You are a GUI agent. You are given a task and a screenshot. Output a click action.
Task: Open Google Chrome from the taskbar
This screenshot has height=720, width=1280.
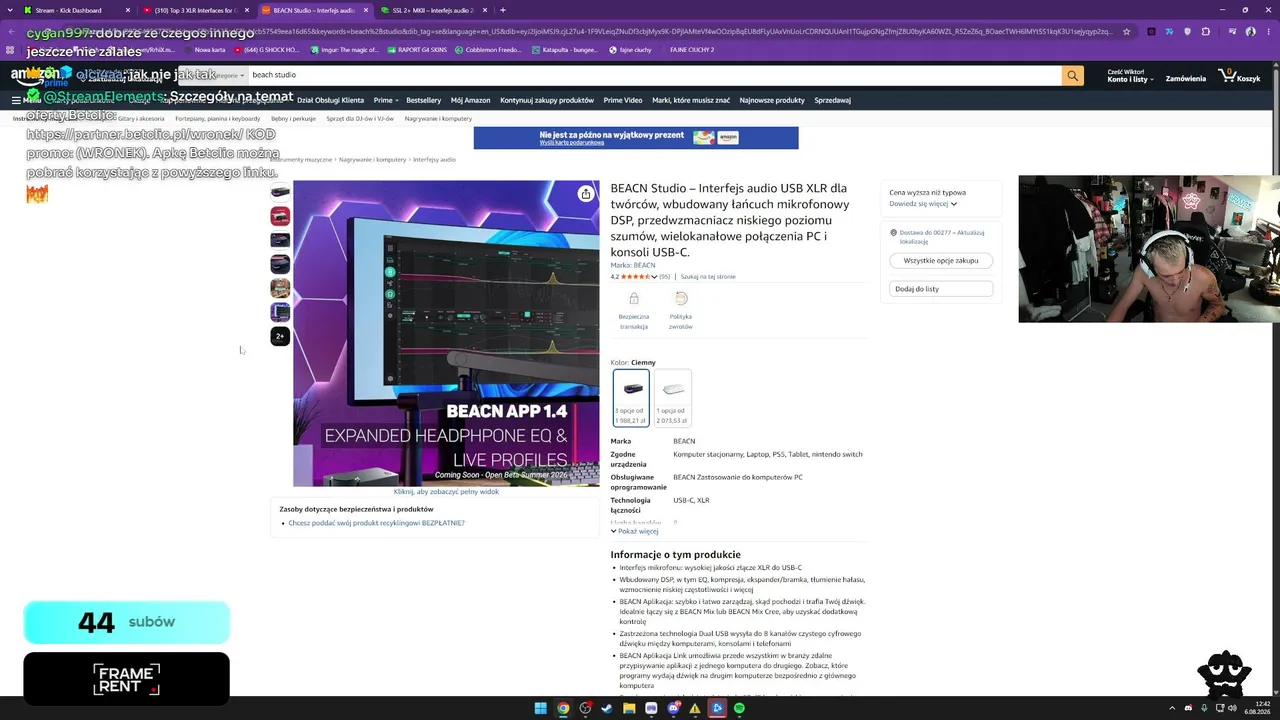(563, 708)
